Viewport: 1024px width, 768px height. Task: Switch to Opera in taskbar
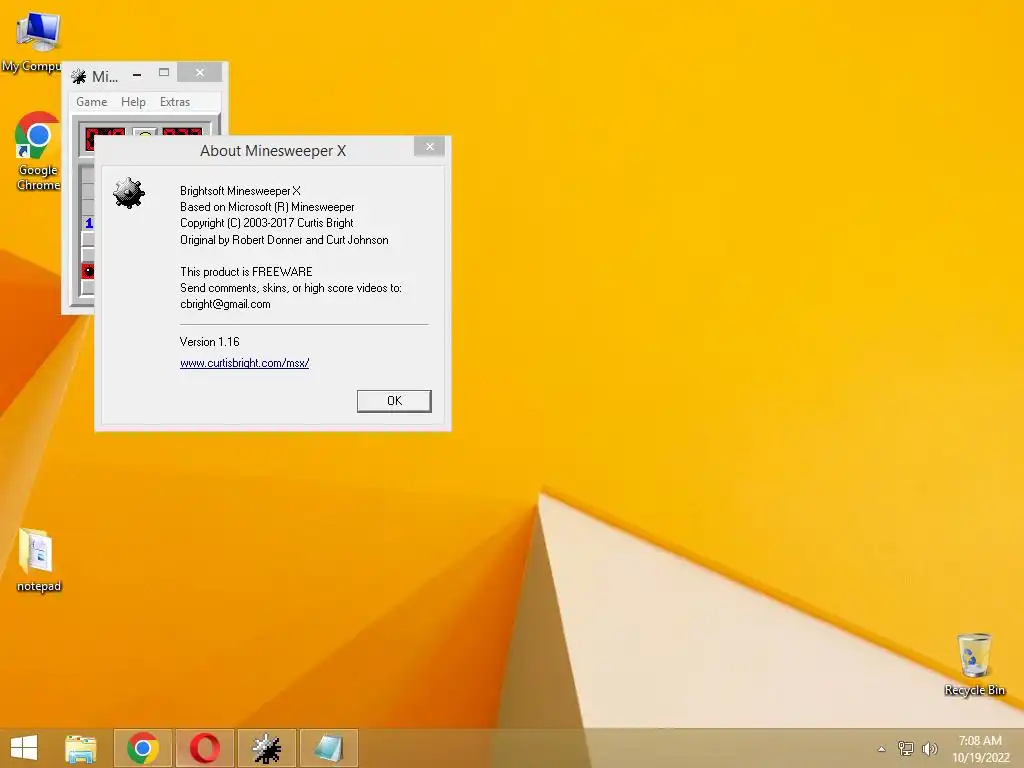[x=205, y=748]
